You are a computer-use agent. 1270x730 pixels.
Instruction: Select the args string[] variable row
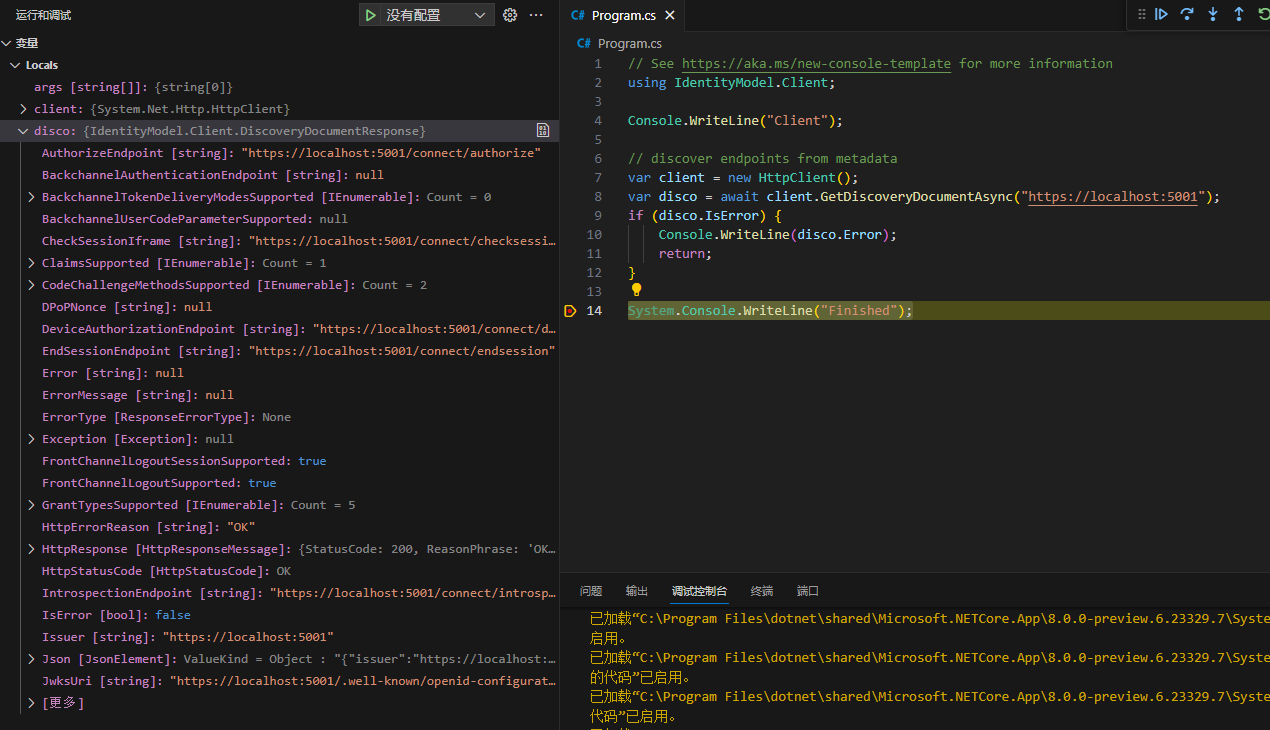(x=279, y=87)
